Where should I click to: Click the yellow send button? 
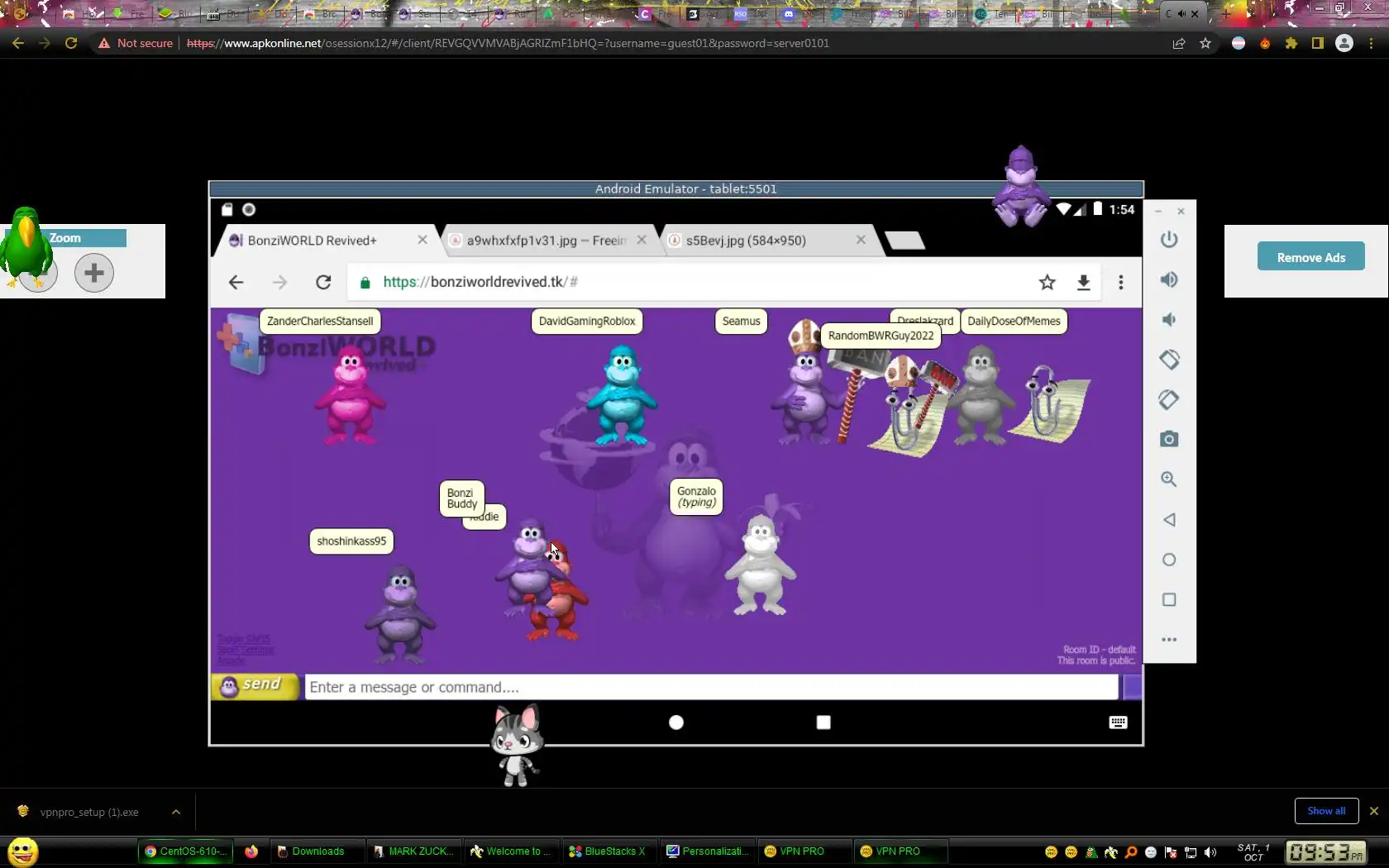click(x=255, y=686)
